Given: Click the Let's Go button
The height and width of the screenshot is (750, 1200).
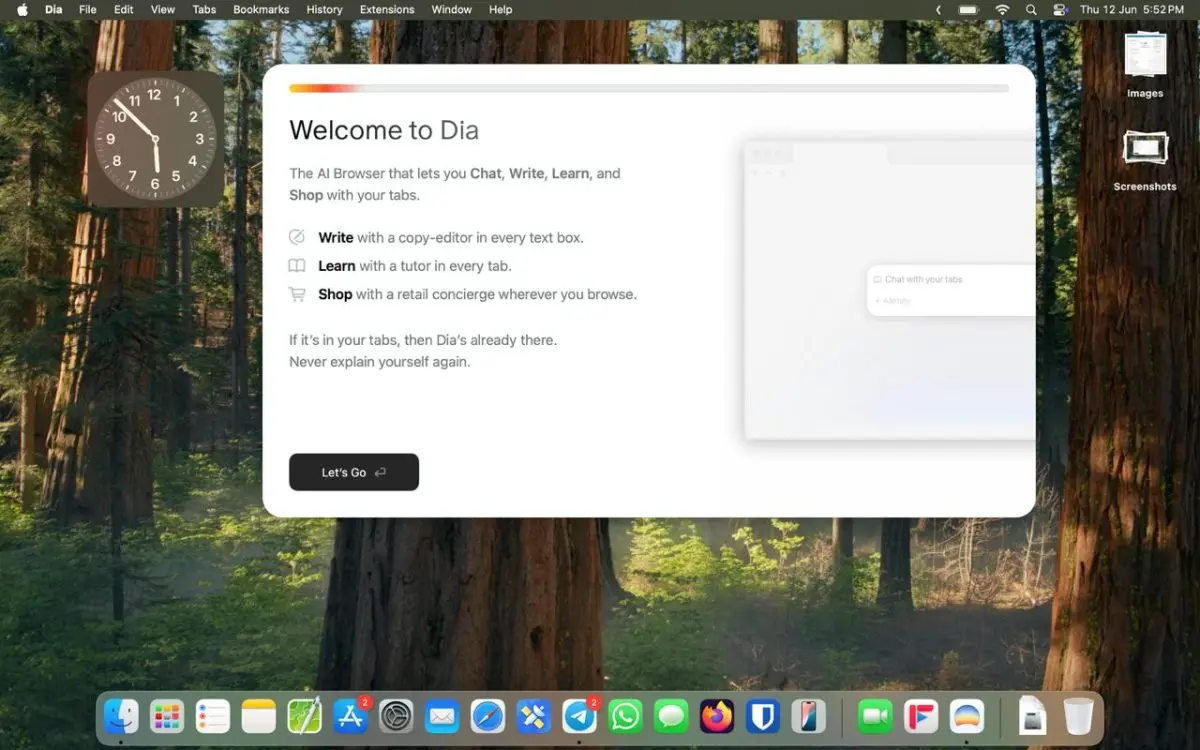Looking at the screenshot, I should (x=354, y=472).
